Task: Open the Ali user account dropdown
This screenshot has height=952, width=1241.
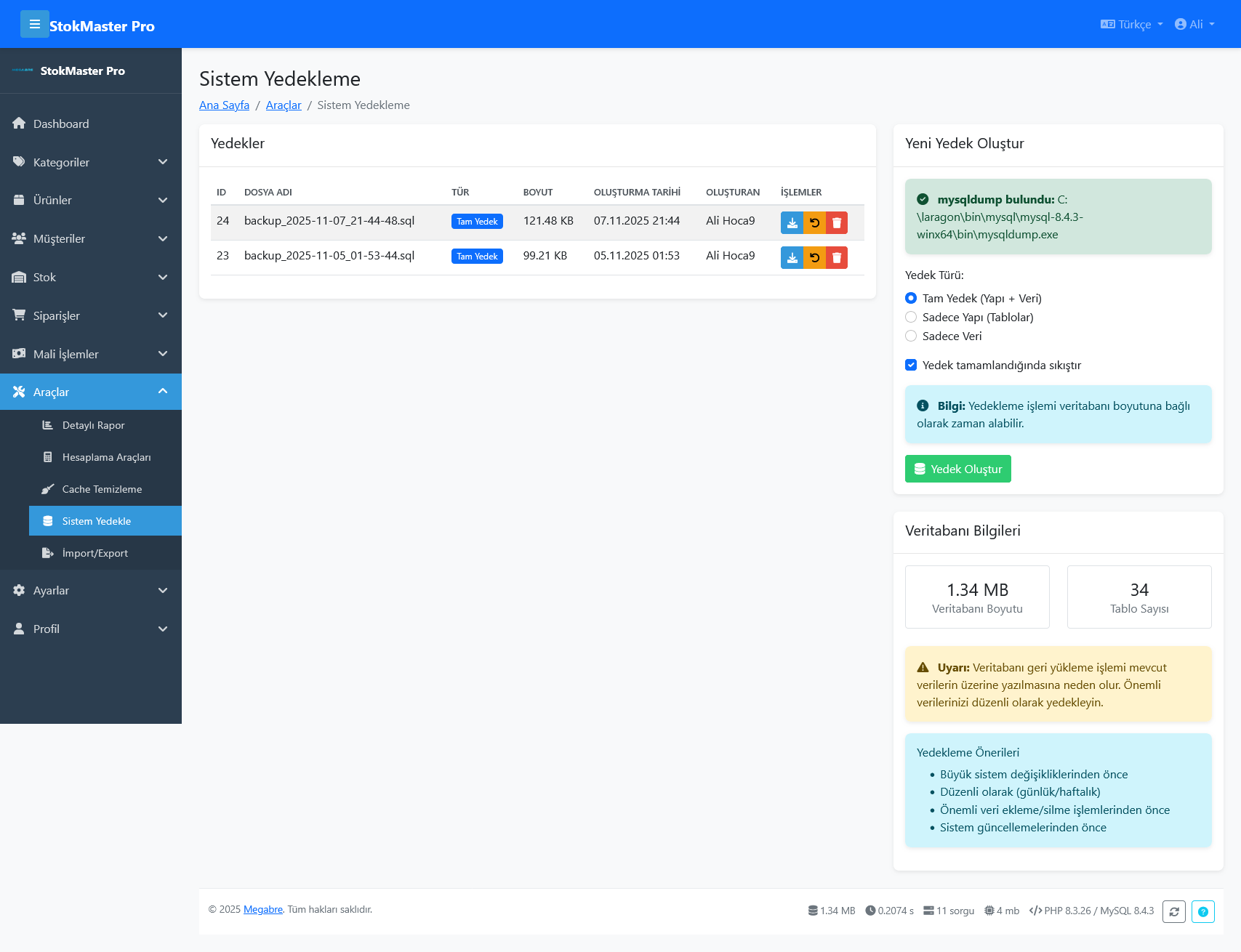Action: pyautogui.click(x=1194, y=24)
